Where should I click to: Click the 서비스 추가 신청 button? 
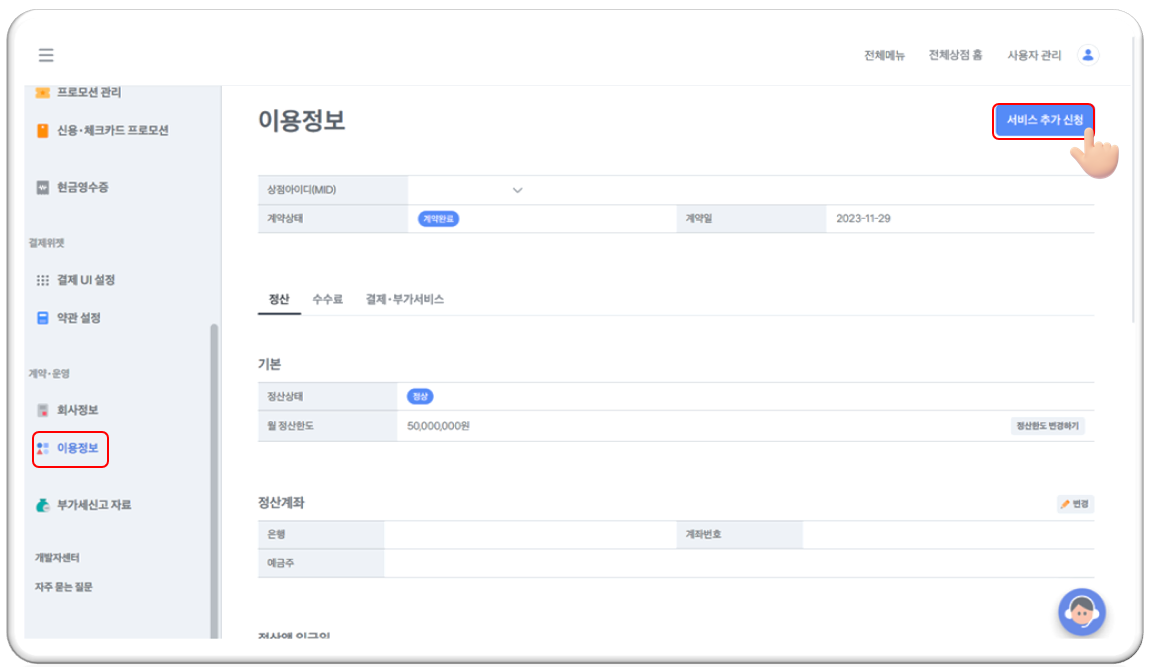pos(1044,121)
